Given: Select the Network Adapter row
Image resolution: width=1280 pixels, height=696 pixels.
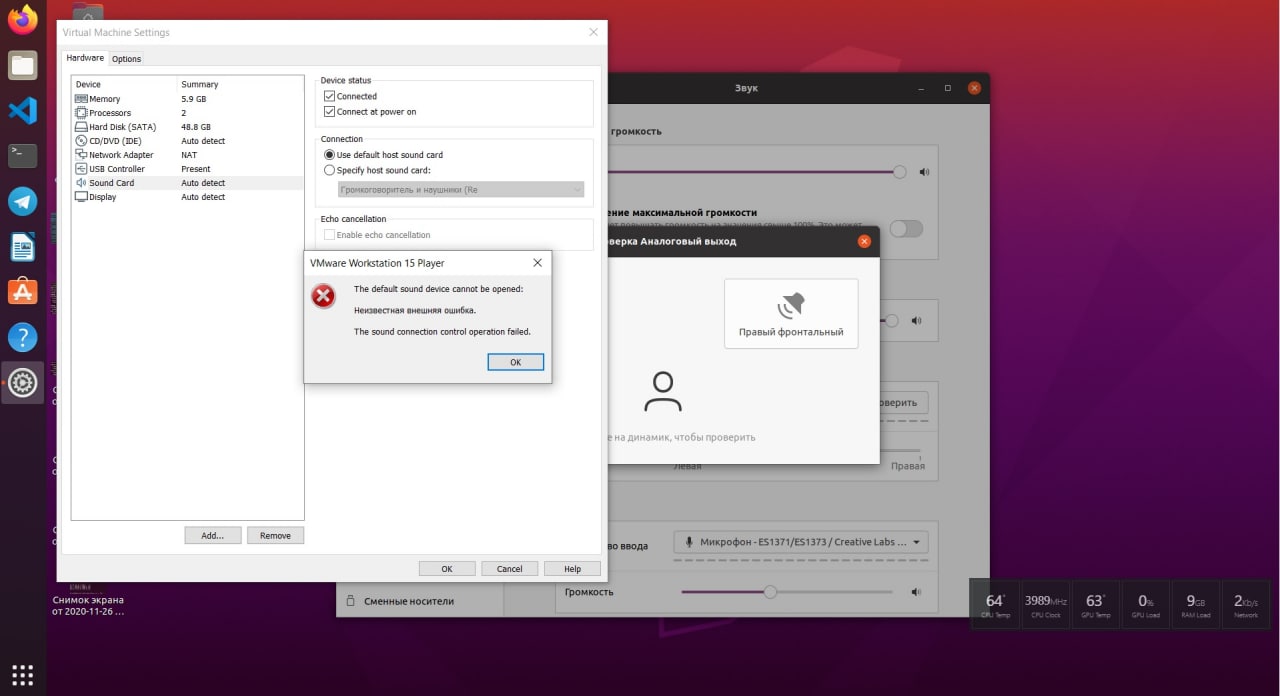Looking at the screenshot, I should (x=187, y=155).
